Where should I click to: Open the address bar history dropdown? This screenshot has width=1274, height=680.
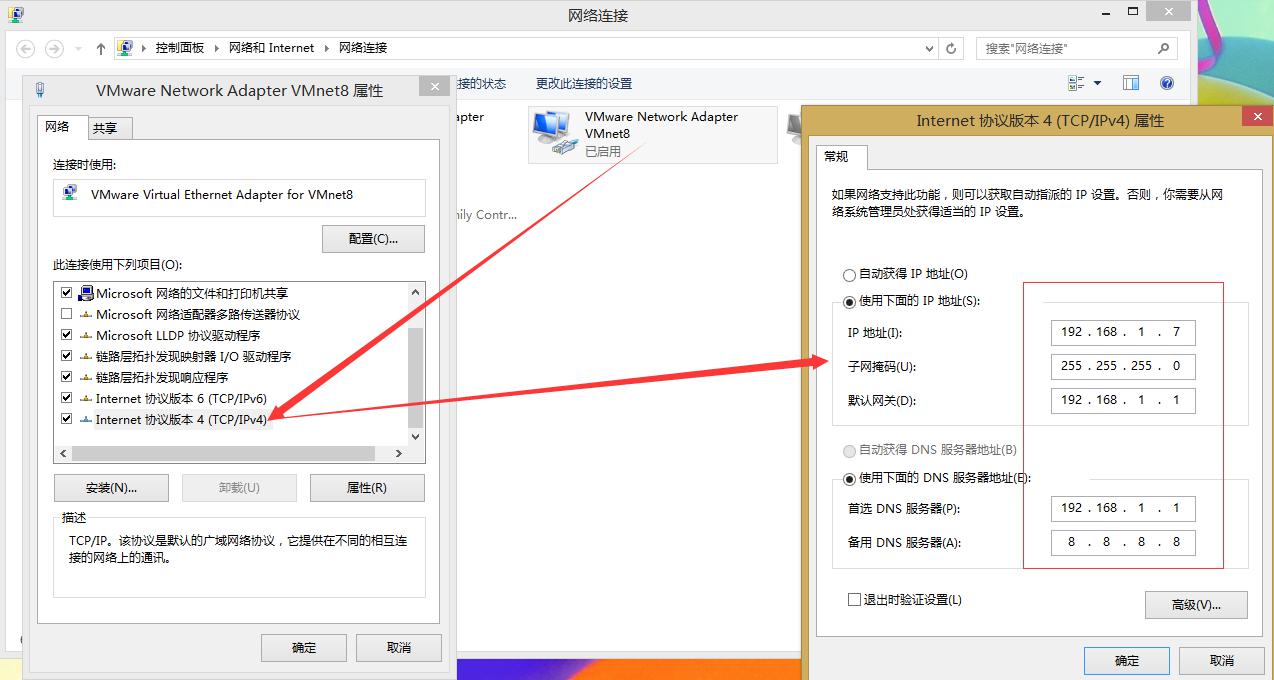[930, 48]
